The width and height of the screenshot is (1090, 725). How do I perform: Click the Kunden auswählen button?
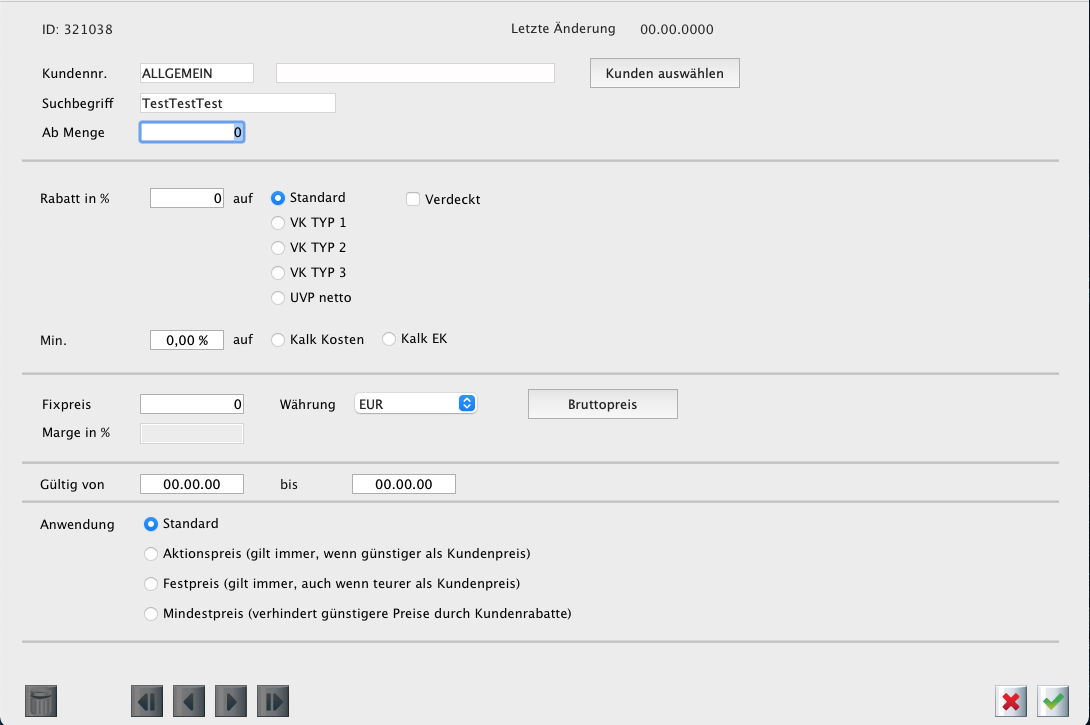[664, 74]
